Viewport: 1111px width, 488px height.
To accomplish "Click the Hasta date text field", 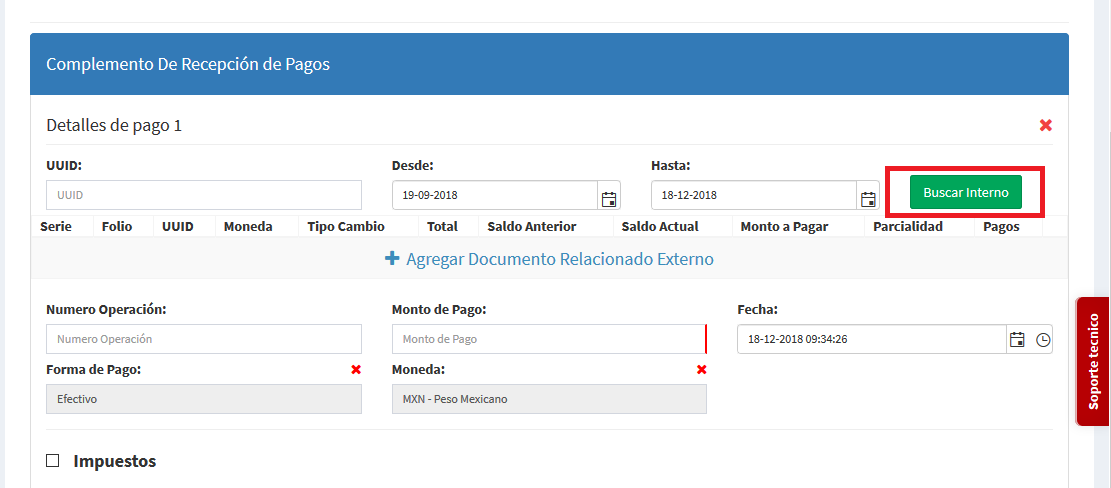I will tap(753, 195).
